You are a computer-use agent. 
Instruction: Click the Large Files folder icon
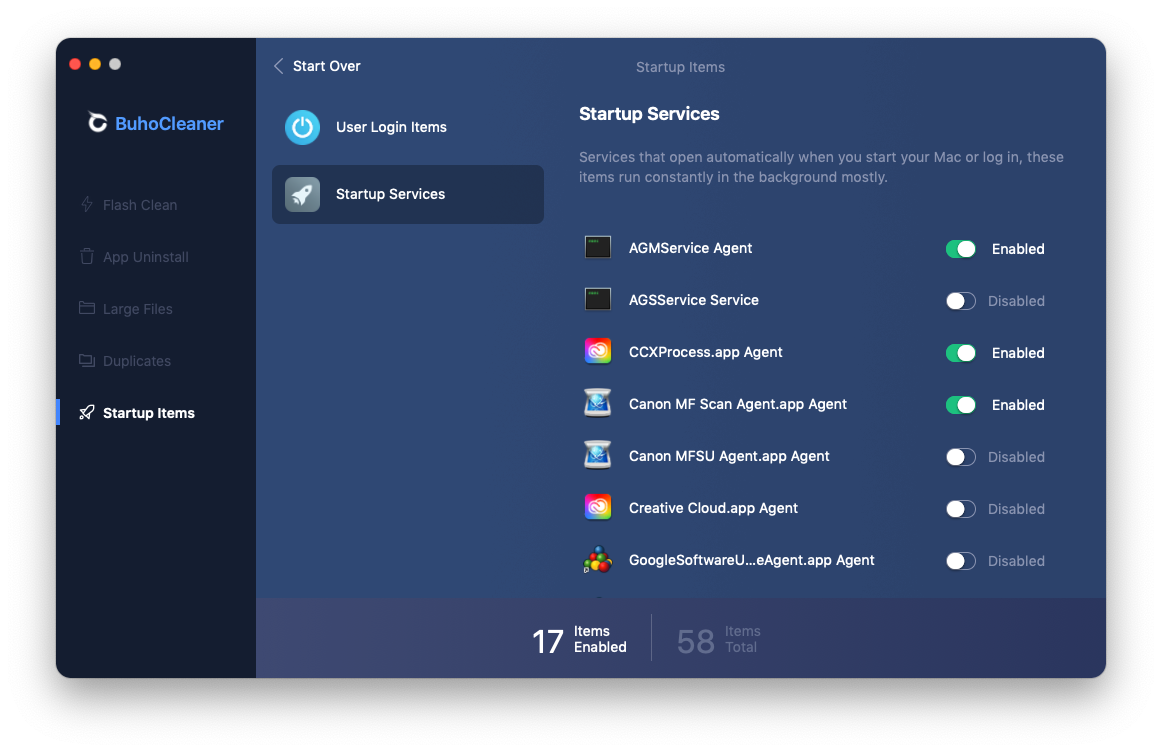point(87,307)
